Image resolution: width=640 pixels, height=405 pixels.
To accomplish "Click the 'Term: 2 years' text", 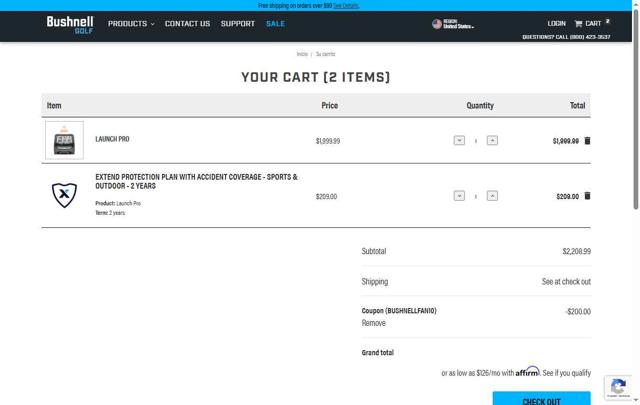I will 110,213.
